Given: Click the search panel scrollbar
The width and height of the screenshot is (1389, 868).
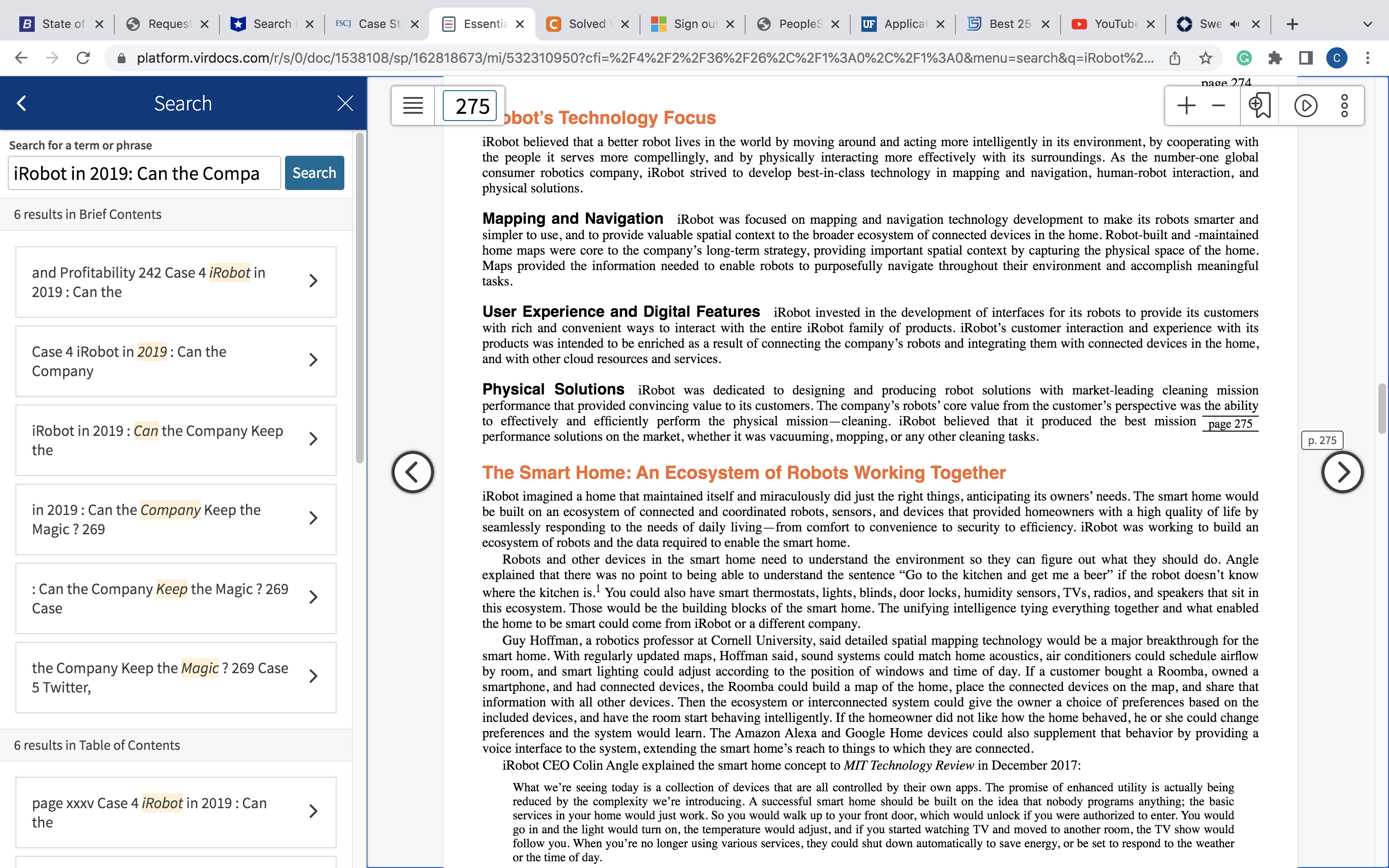Looking at the screenshot, I should click(360, 298).
